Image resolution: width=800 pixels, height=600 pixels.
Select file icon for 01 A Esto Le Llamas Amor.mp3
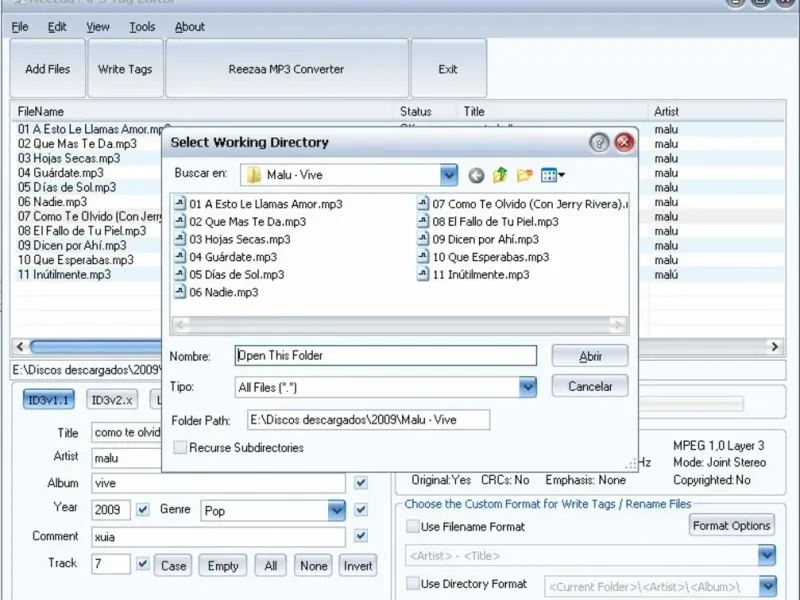tap(180, 204)
